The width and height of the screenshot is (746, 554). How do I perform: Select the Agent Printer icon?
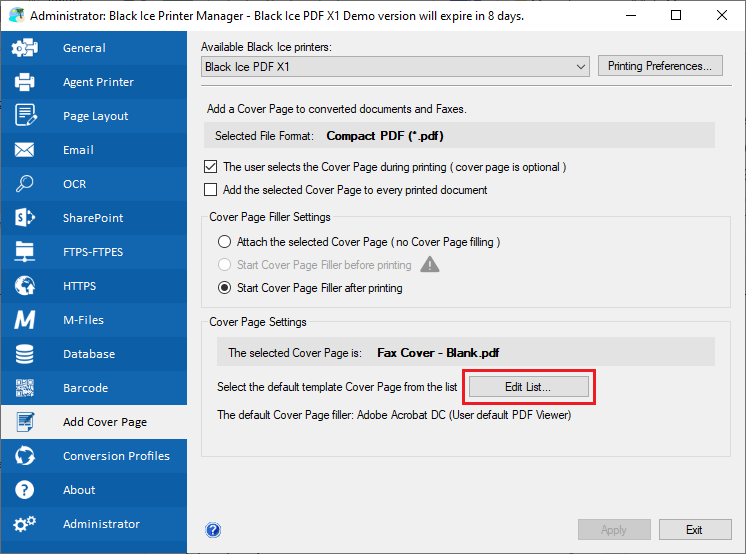click(25, 82)
